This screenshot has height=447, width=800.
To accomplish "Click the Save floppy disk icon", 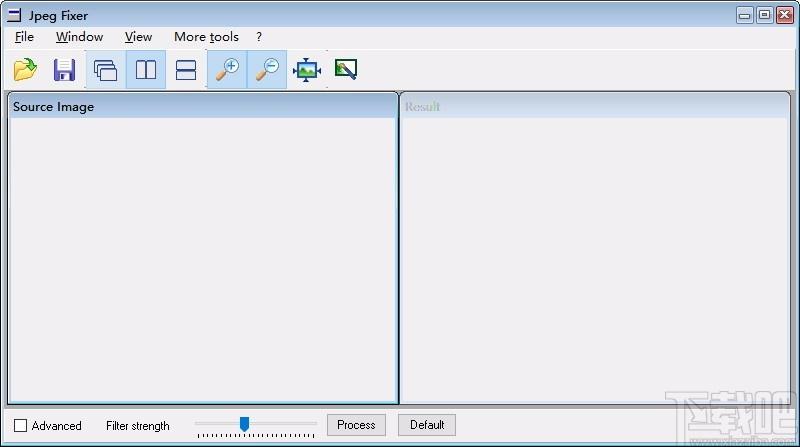I will click(x=65, y=70).
